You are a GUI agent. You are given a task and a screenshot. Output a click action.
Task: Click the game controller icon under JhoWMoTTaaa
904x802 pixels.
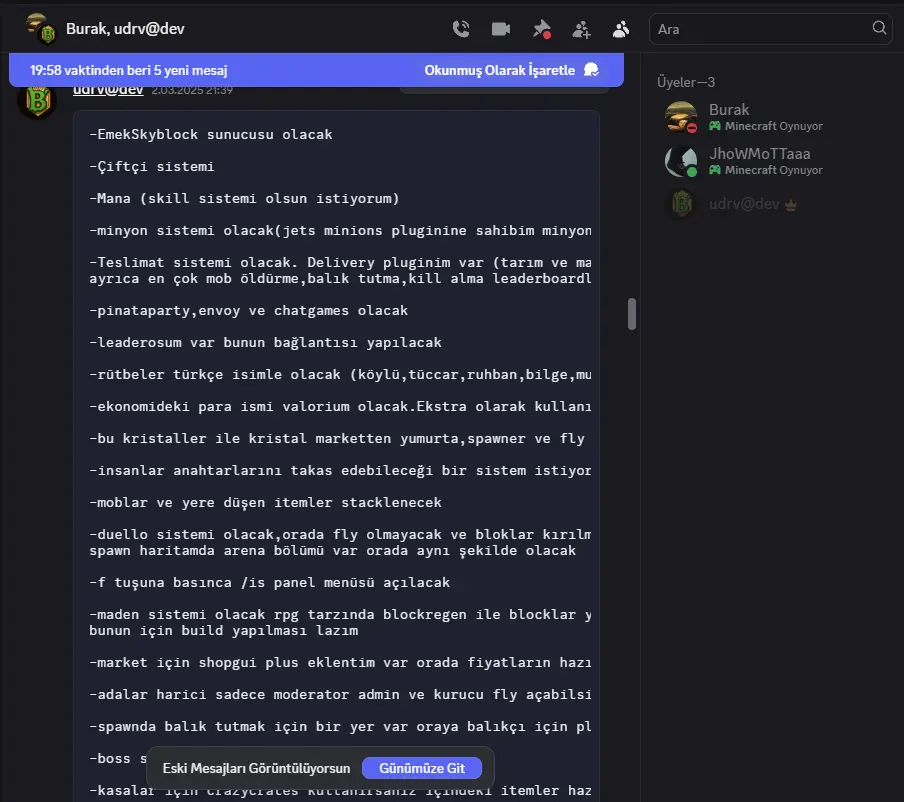click(x=715, y=170)
